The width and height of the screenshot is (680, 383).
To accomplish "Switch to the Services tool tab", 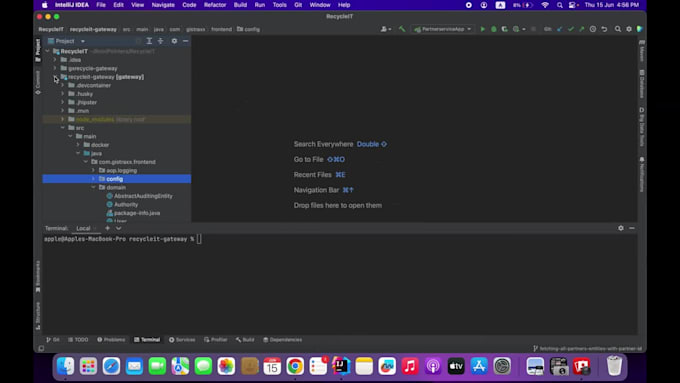I will coord(182,340).
